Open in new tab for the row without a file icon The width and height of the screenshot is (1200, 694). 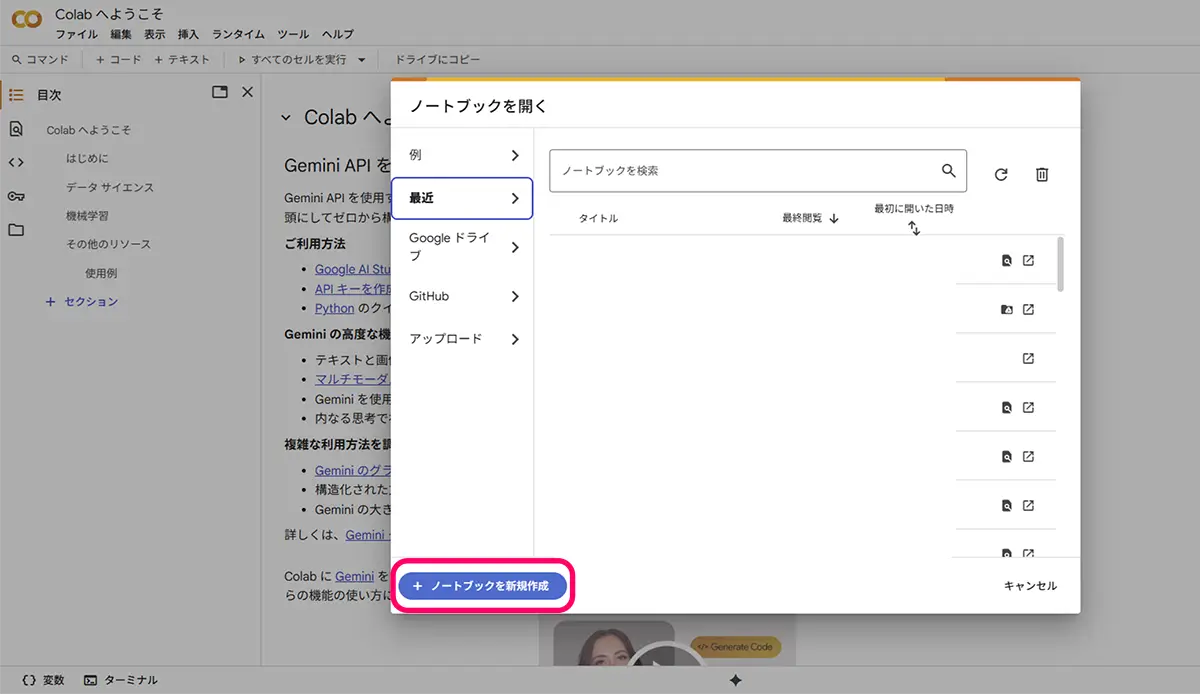(1028, 359)
